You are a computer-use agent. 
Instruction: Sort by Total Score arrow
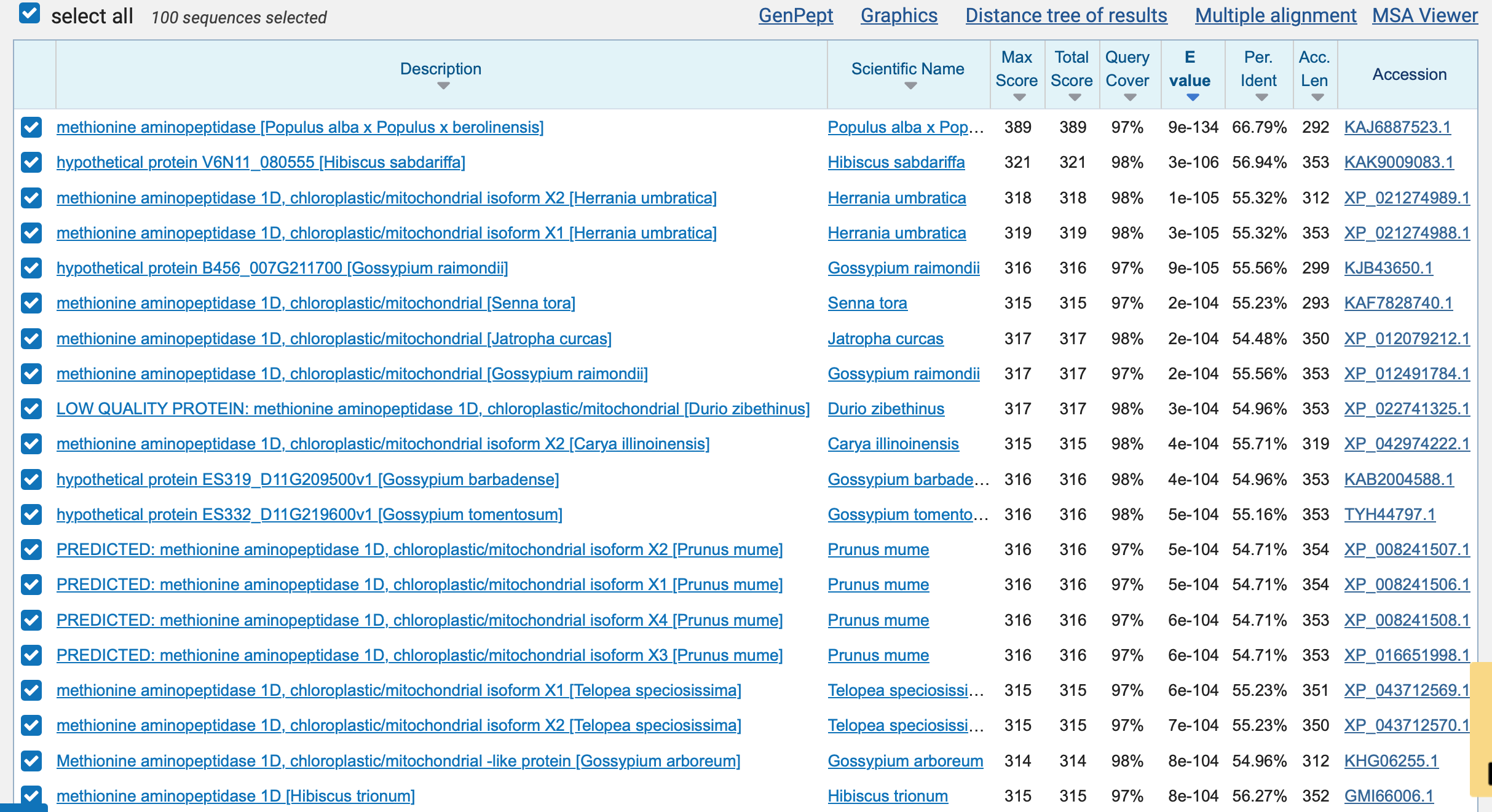[1075, 97]
